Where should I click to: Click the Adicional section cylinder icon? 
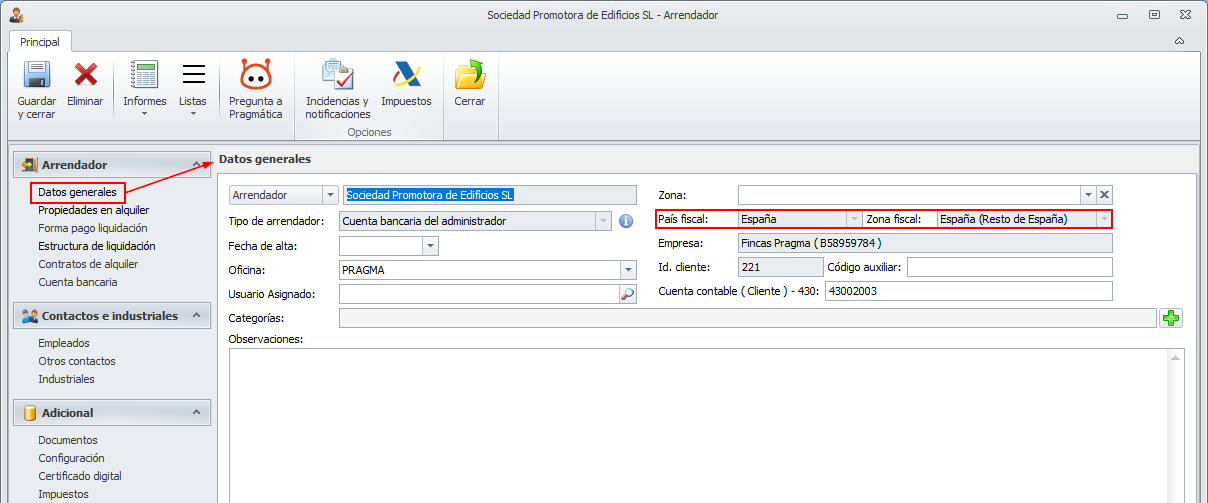tap(29, 413)
